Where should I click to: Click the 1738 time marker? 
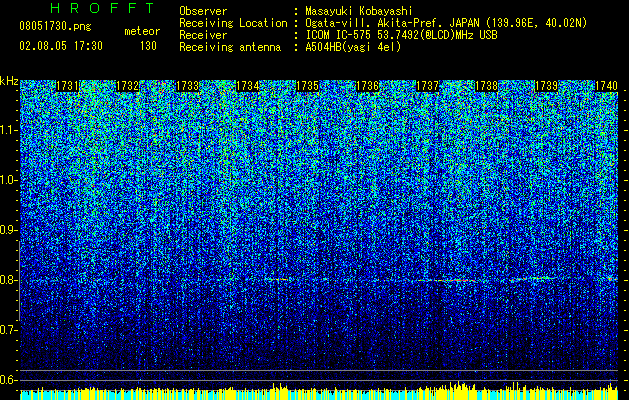pyautogui.click(x=487, y=86)
